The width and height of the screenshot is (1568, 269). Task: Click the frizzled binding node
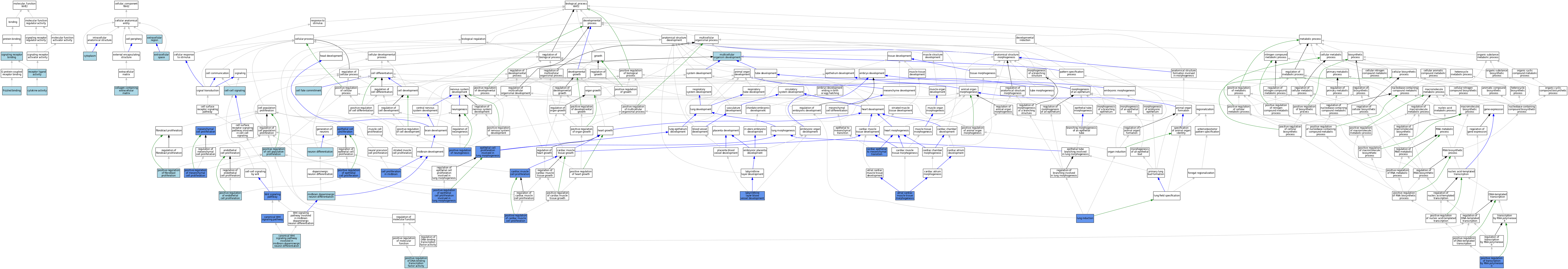click(12, 91)
